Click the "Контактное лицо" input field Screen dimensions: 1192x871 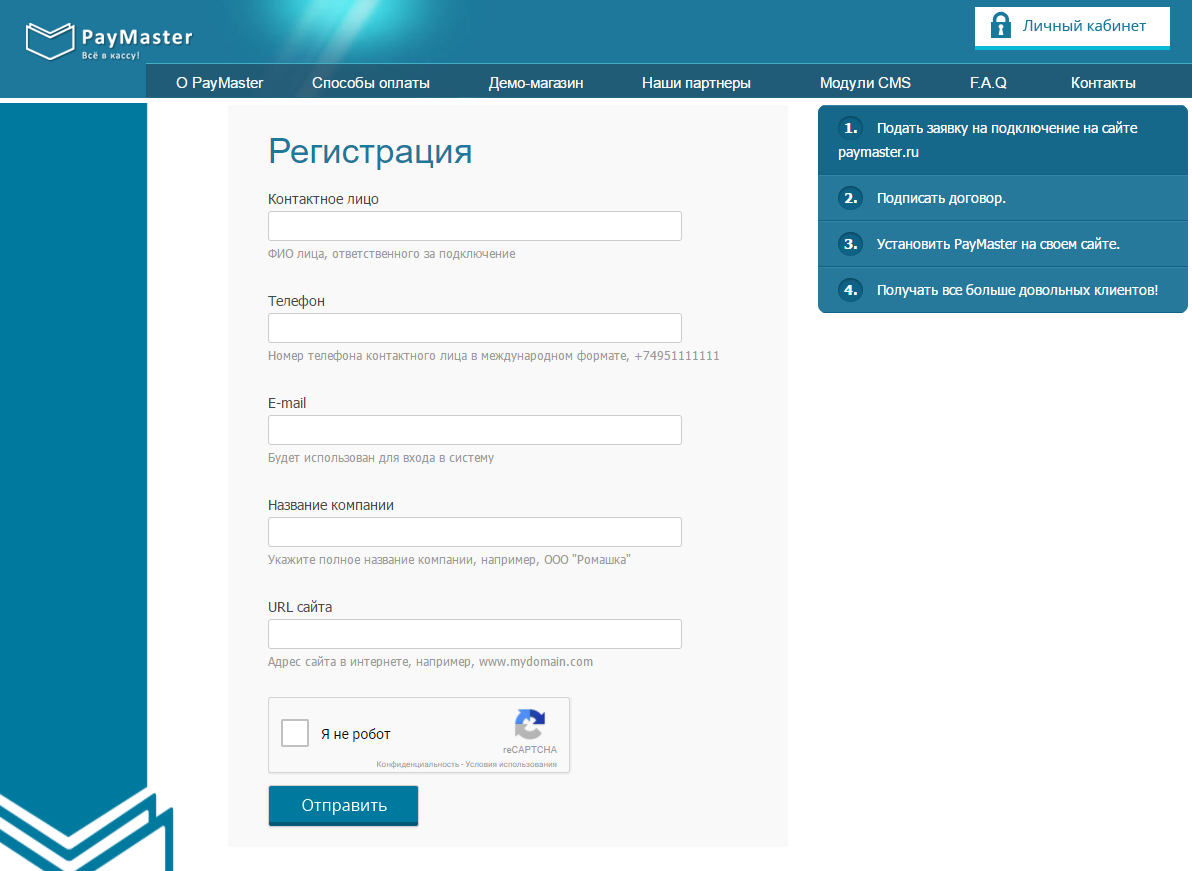click(x=474, y=226)
